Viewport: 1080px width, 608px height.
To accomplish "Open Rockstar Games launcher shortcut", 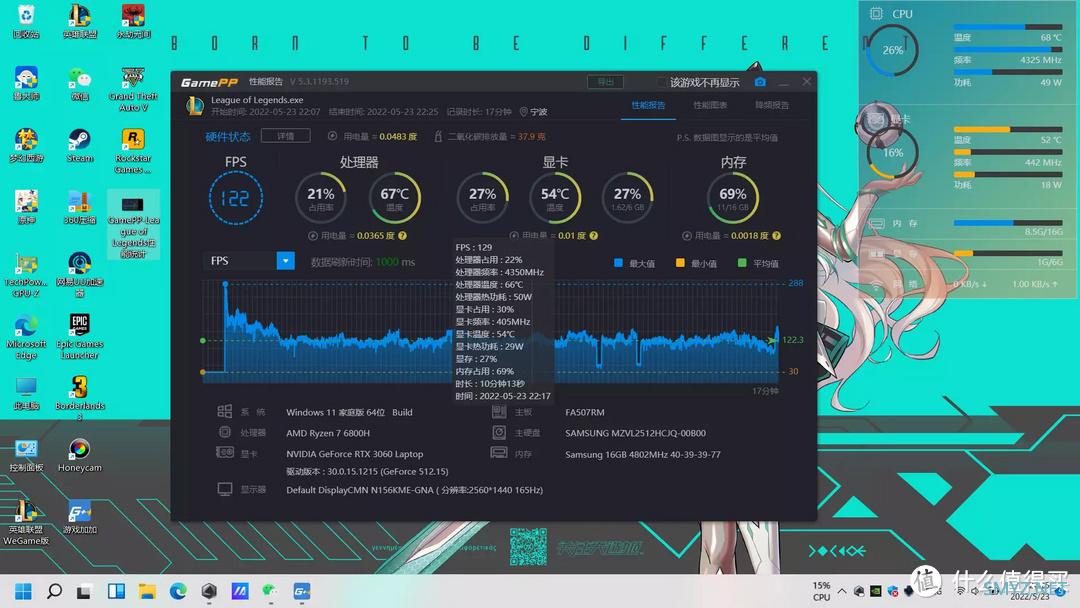I will pyautogui.click(x=133, y=151).
